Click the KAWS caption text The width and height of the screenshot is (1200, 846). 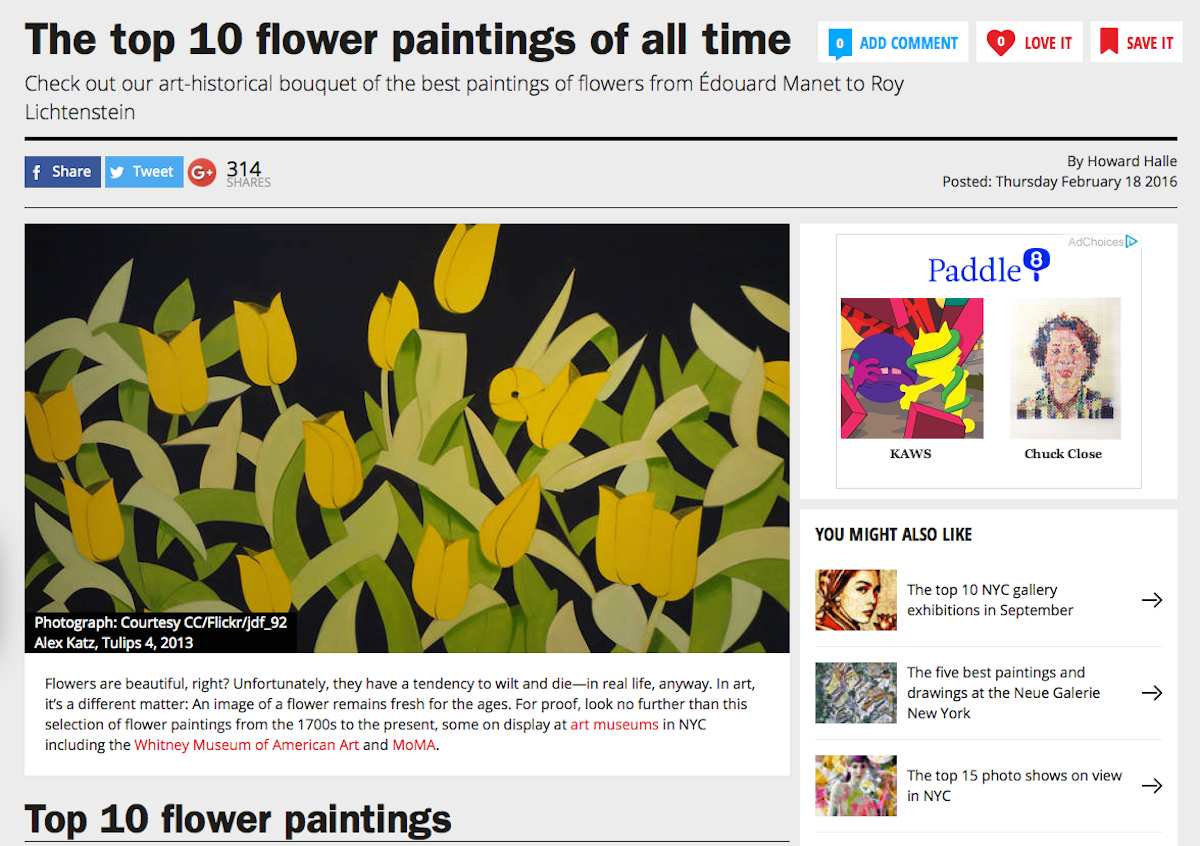pos(911,454)
